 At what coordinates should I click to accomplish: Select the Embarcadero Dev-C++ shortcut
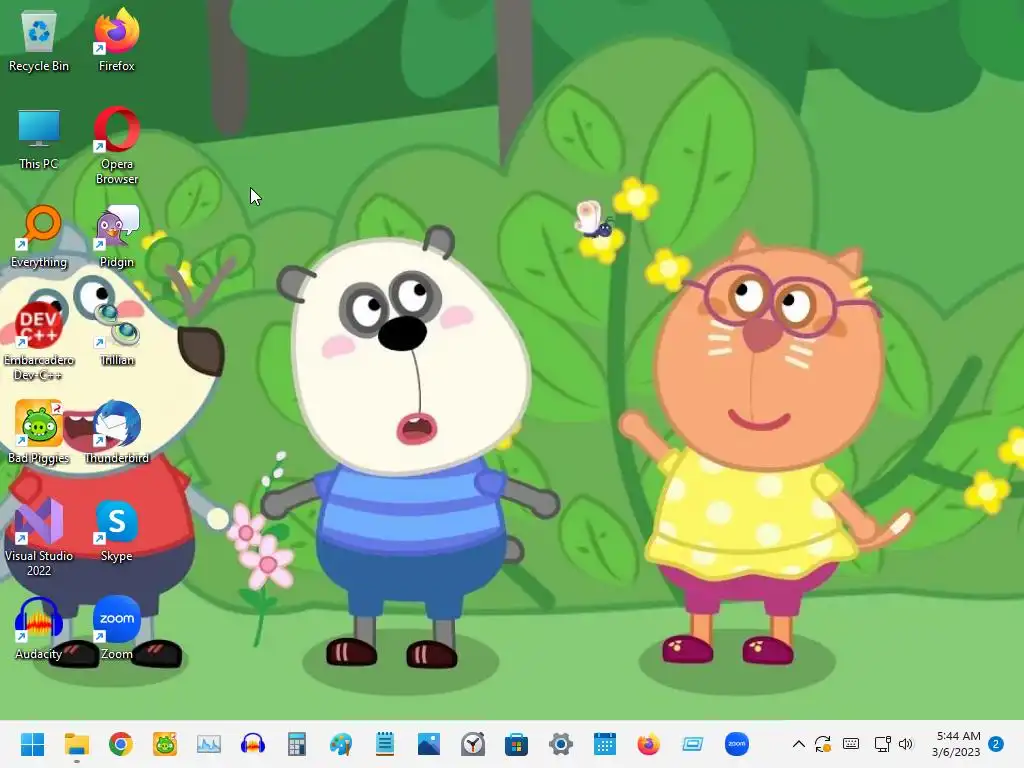pyautogui.click(x=39, y=342)
